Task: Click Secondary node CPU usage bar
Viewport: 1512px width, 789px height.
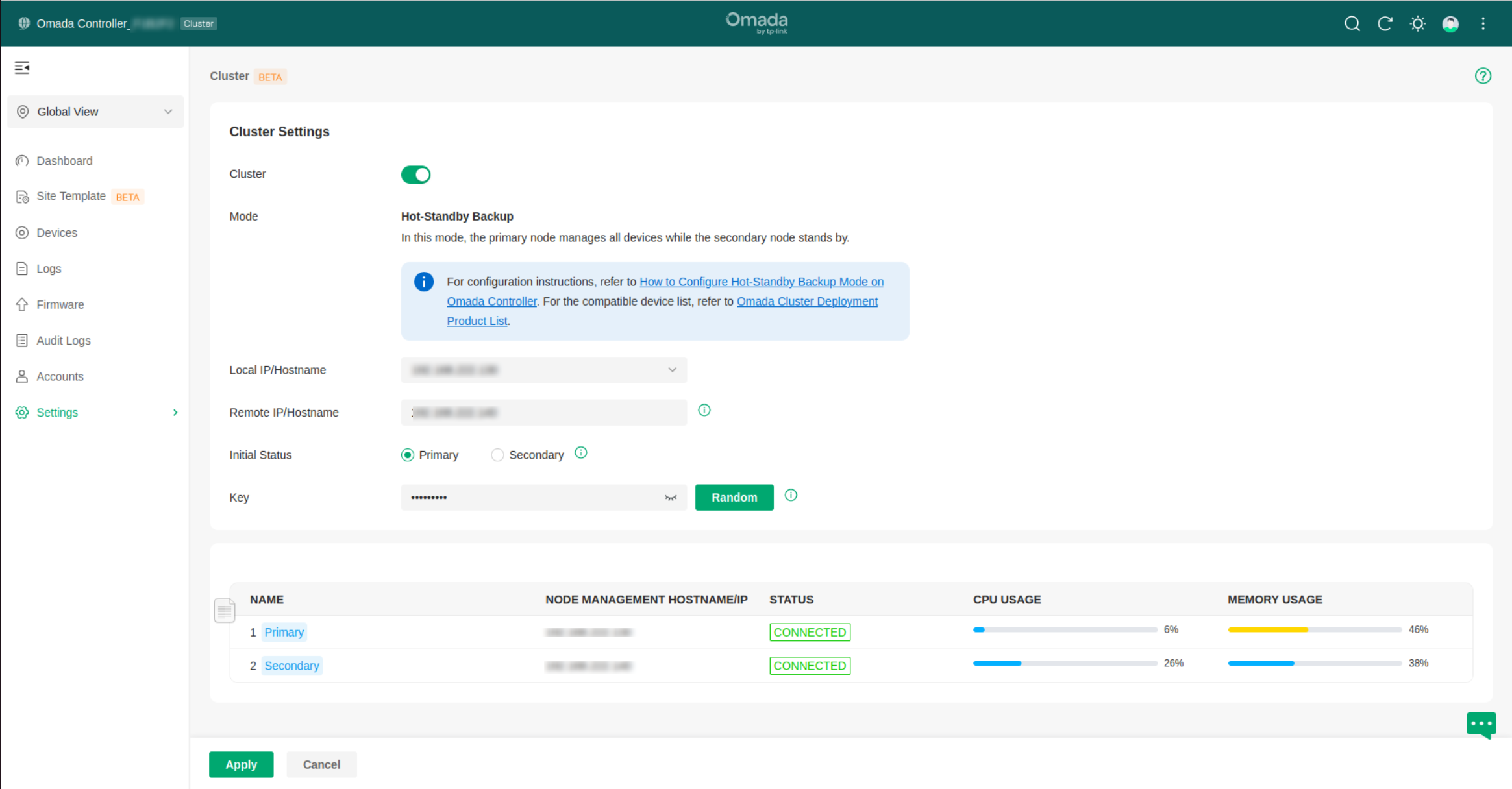Action: (1065, 664)
